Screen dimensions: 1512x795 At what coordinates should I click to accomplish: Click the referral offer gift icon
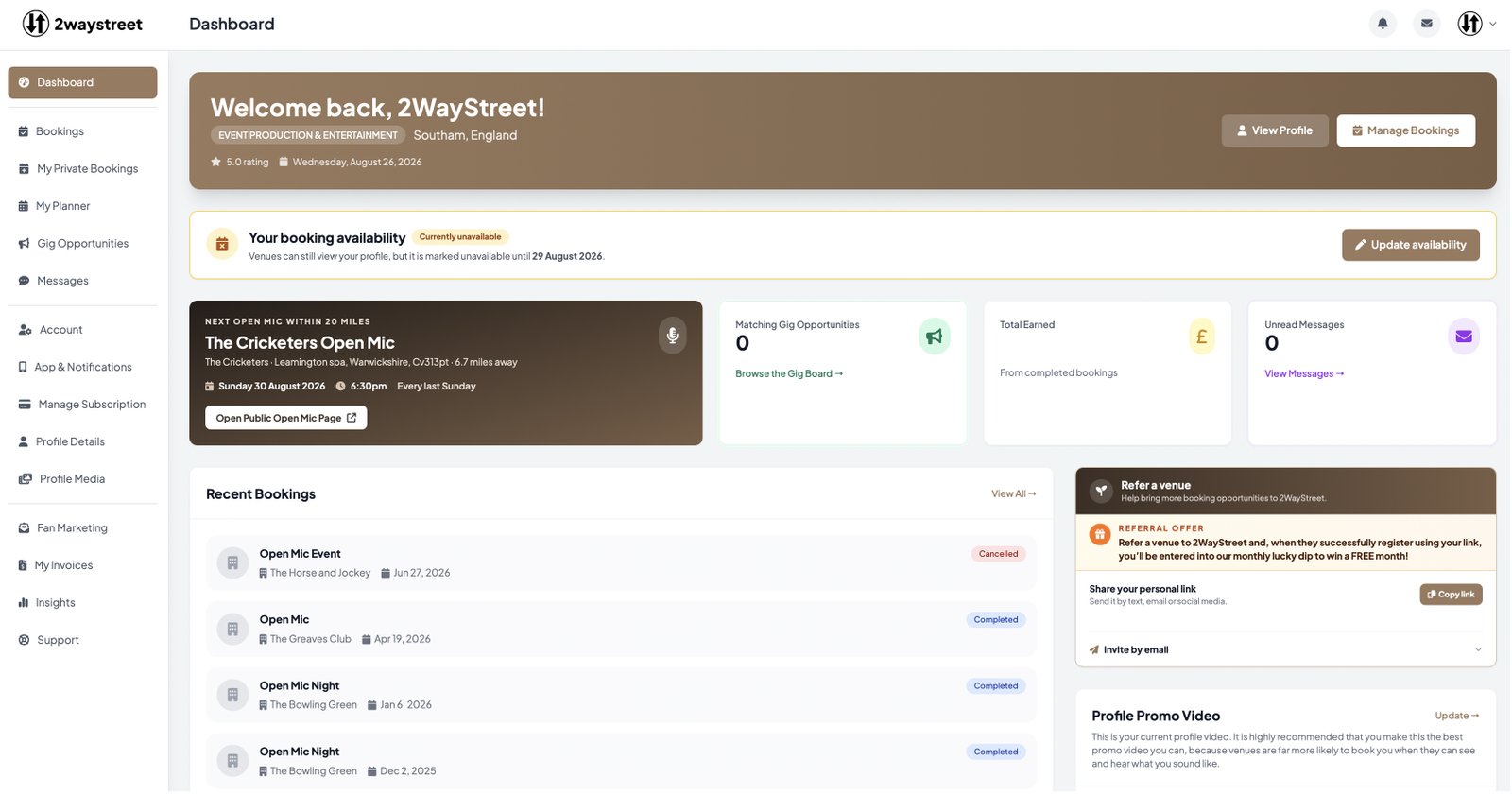[1100, 534]
